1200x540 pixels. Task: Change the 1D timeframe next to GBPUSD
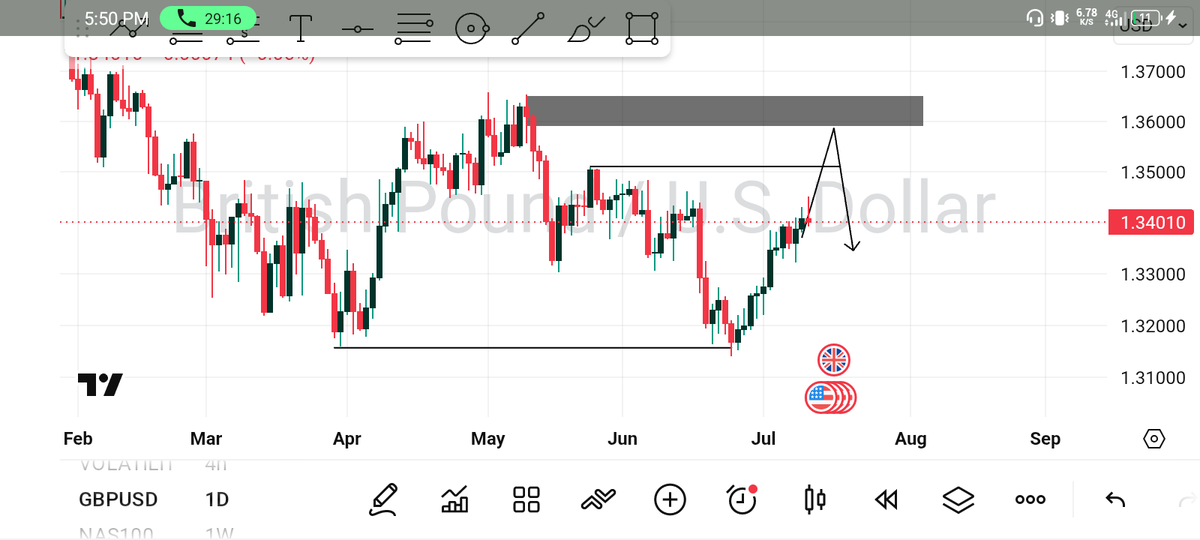(x=217, y=499)
